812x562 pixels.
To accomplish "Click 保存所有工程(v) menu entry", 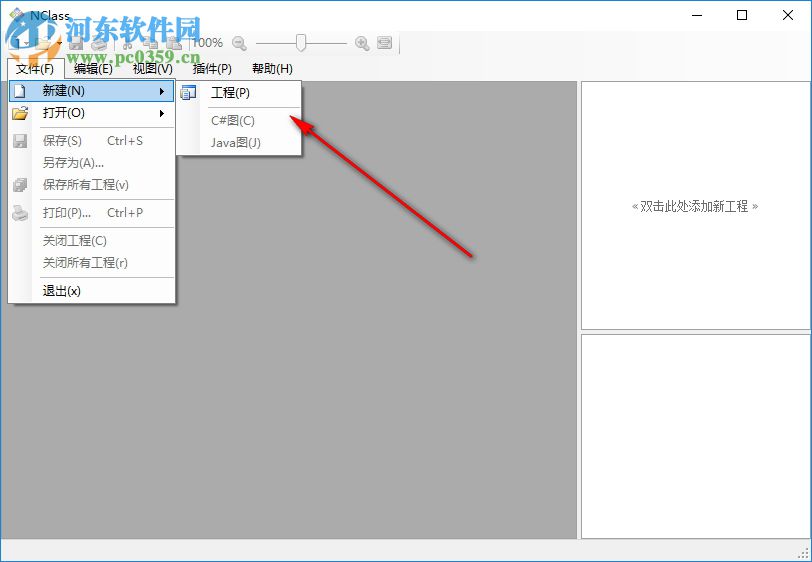I will [92, 185].
